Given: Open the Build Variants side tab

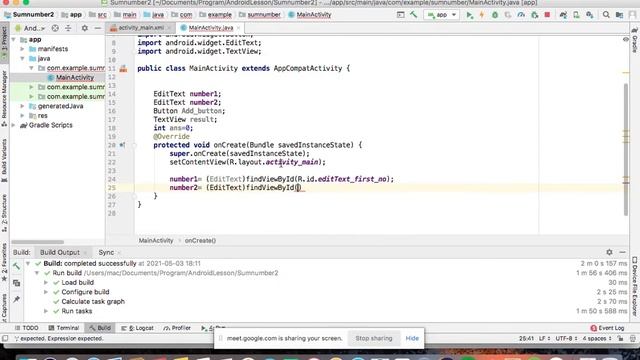Looking at the screenshot, I should [x=4, y=160].
